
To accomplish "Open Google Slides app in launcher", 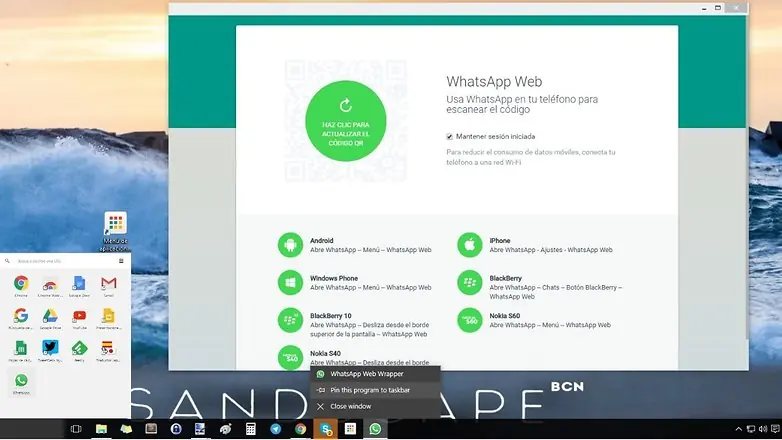I will click(x=108, y=318).
